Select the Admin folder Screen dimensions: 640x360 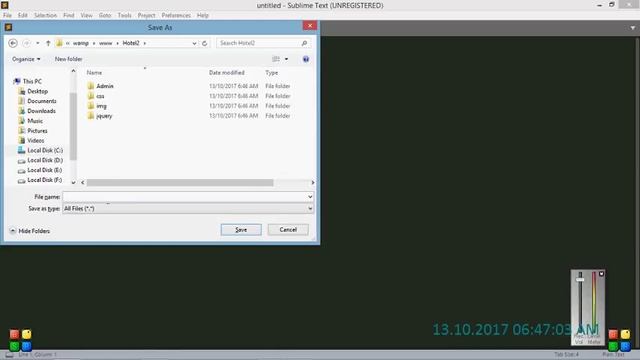105,86
